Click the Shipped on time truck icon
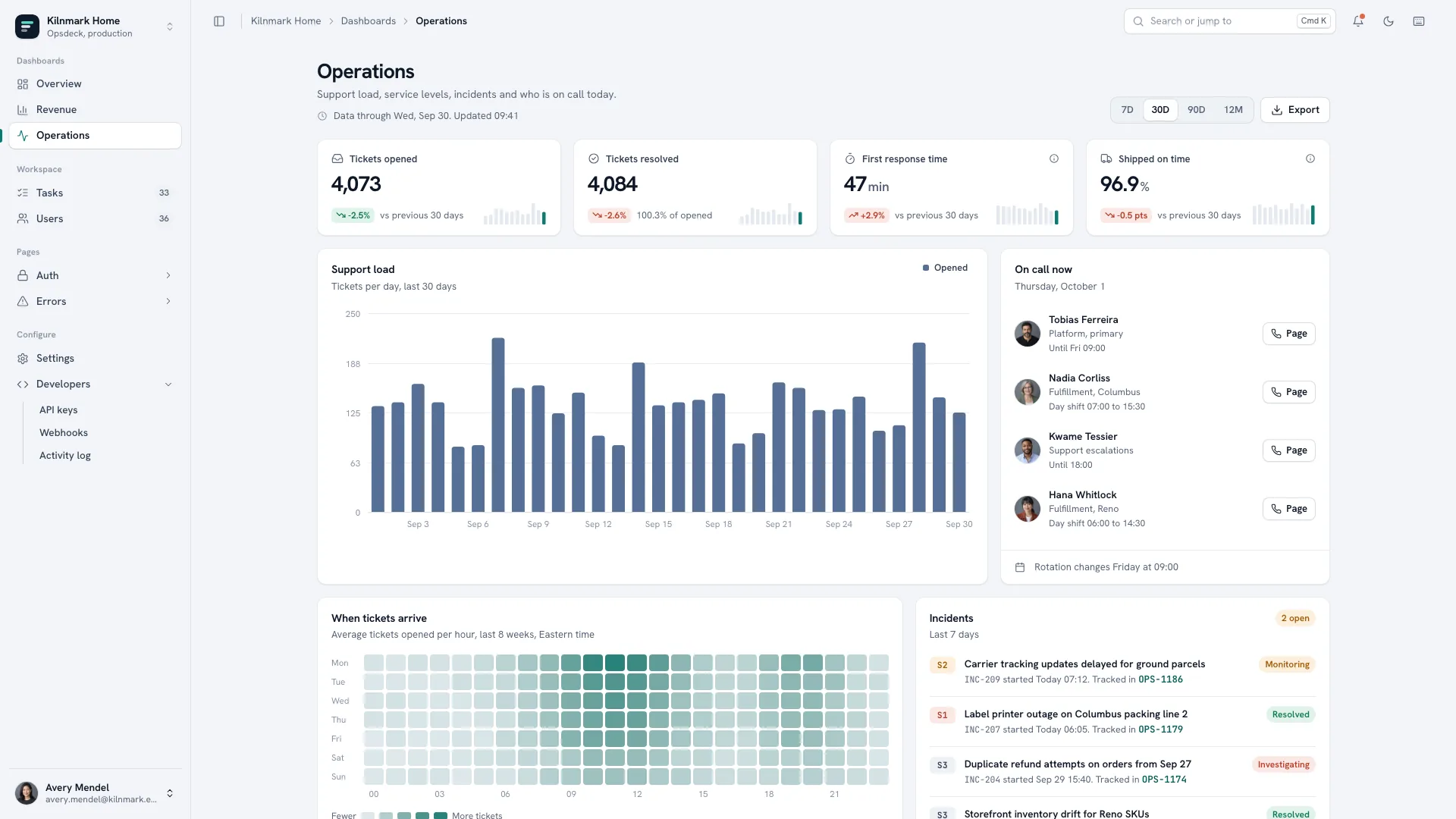This screenshot has width=1456, height=819. 1106,159
